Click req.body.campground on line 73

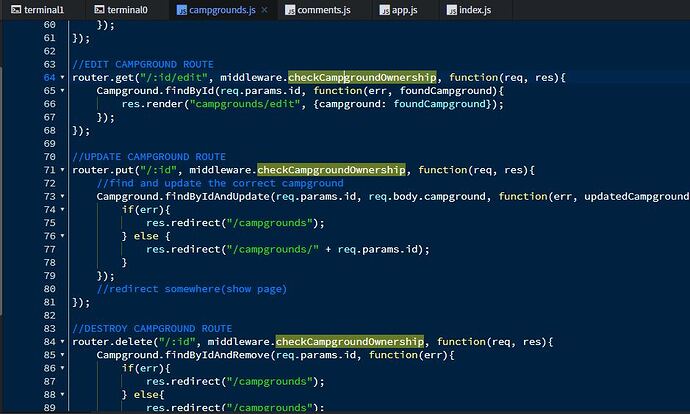pos(427,196)
